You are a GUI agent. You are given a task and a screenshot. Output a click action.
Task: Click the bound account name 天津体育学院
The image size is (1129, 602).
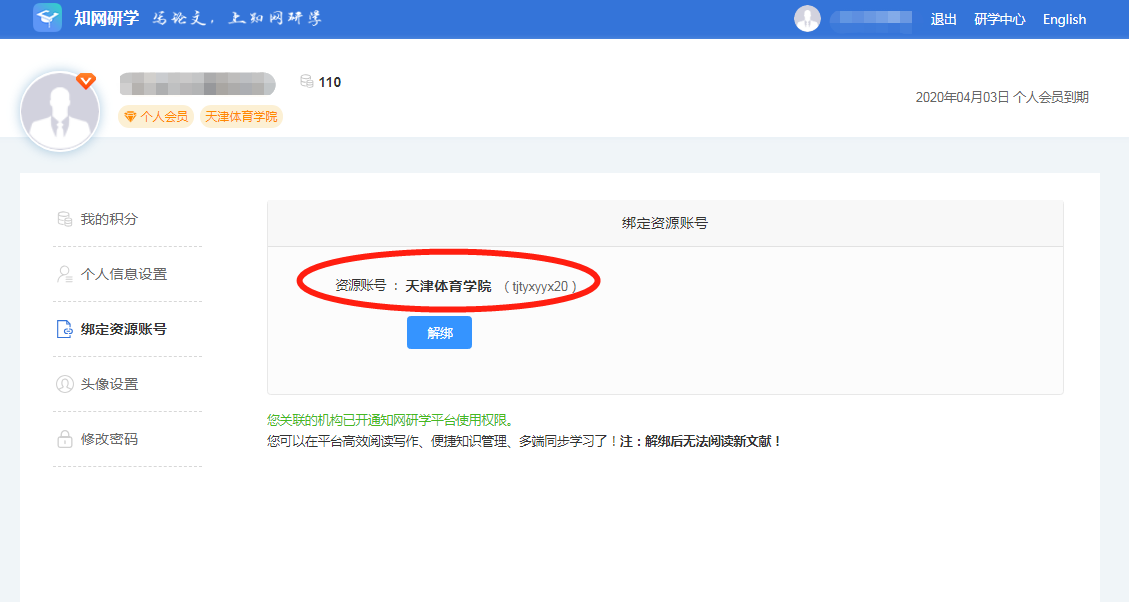click(449, 286)
